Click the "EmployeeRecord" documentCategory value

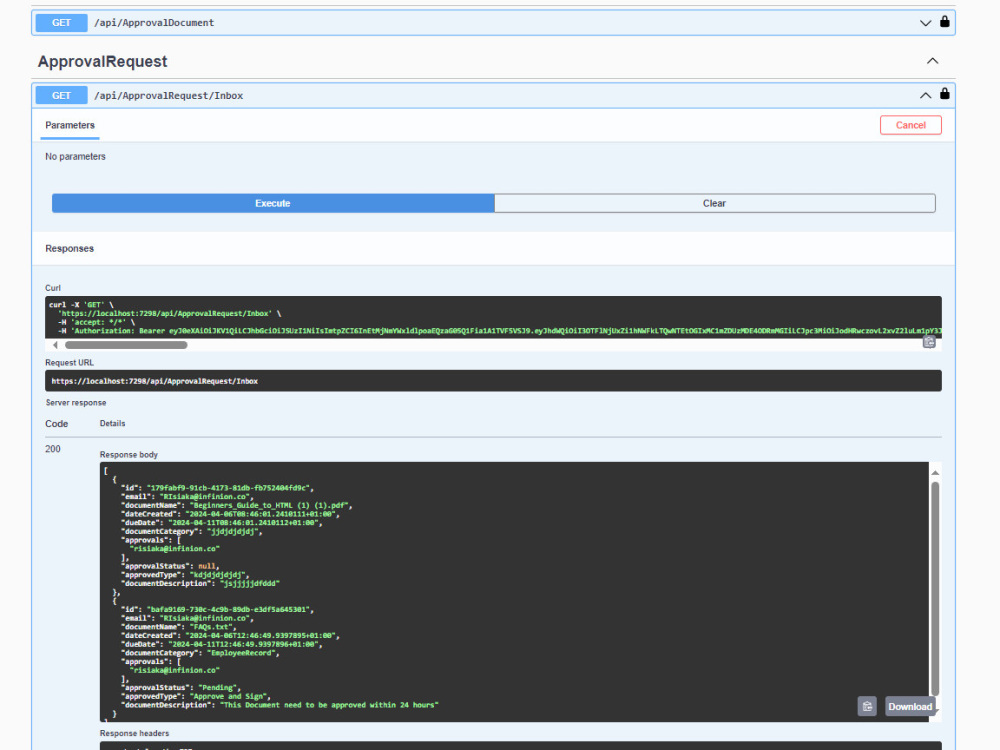[x=242, y=653]
